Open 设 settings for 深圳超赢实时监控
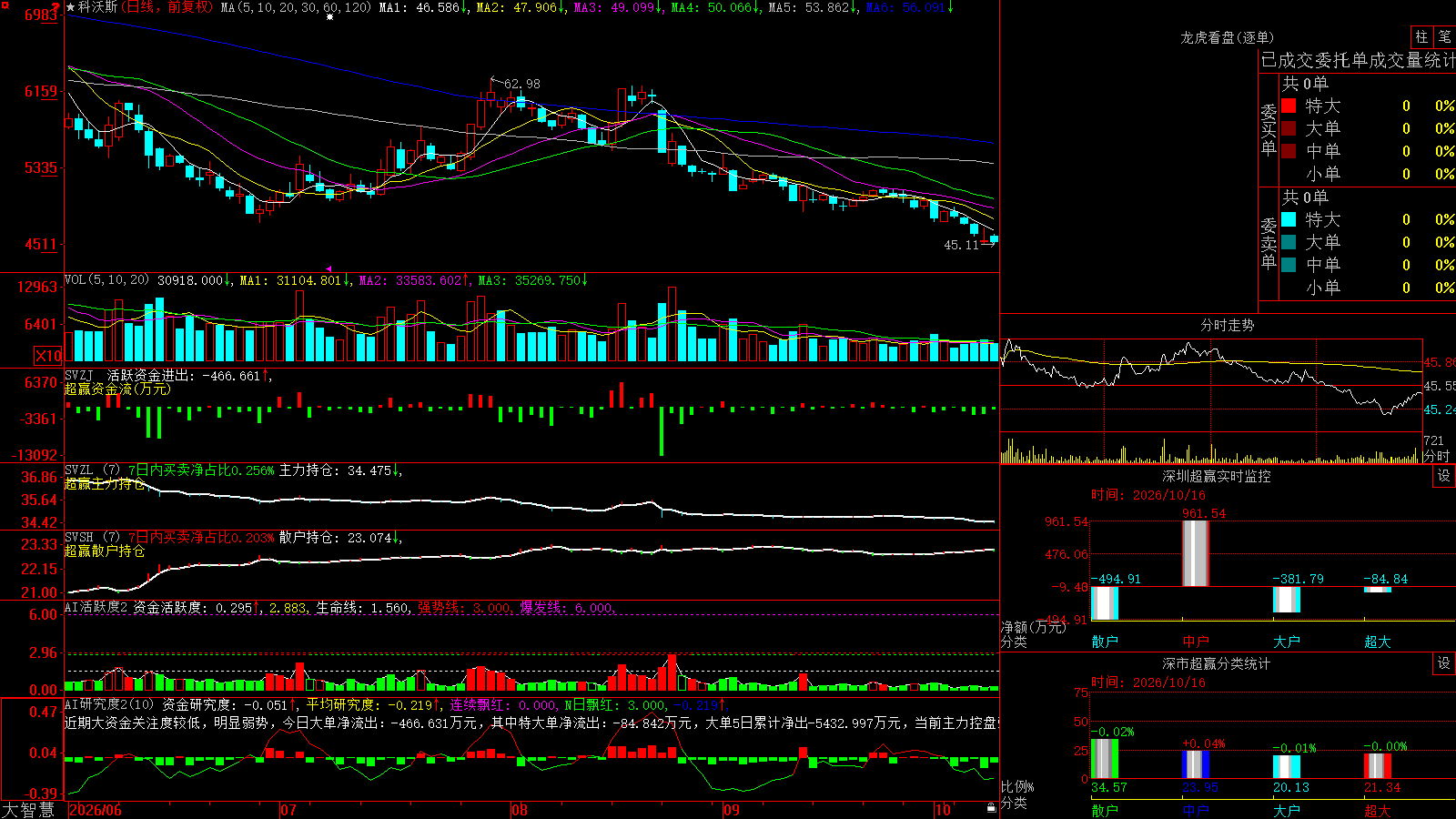 click(1444, 476)
